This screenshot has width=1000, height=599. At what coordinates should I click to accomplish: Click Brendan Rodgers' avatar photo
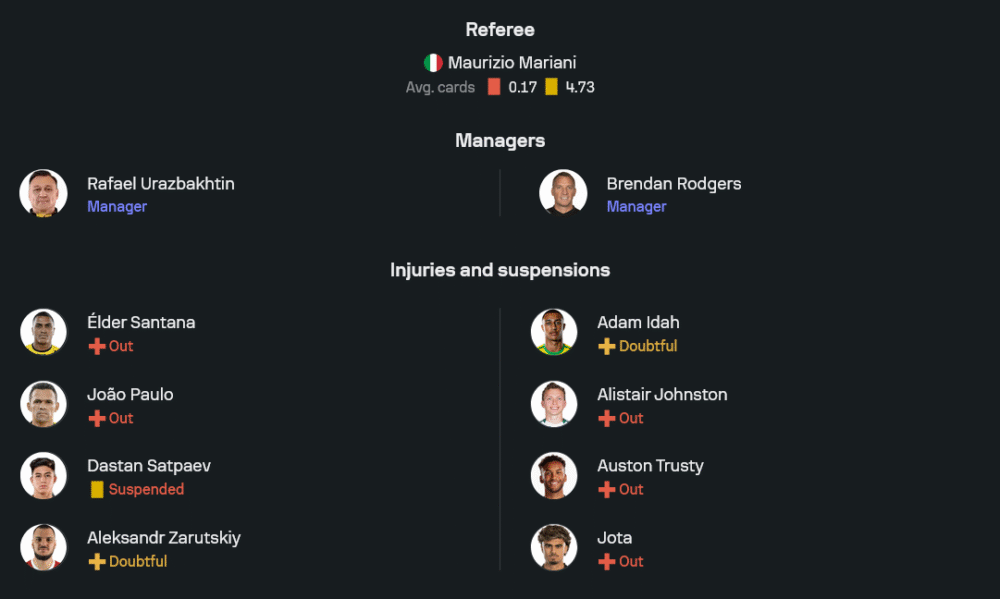[563, 193]
